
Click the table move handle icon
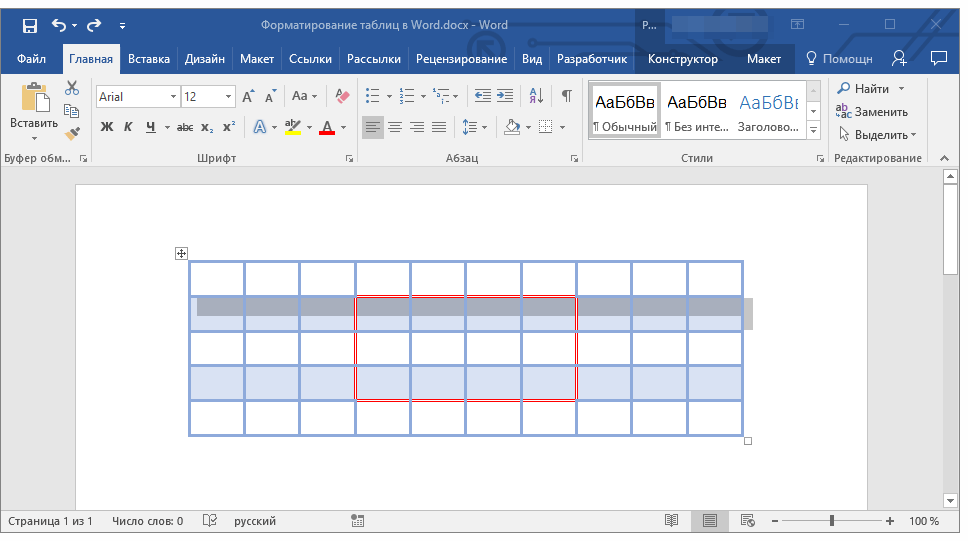click(x=181, y=254)
